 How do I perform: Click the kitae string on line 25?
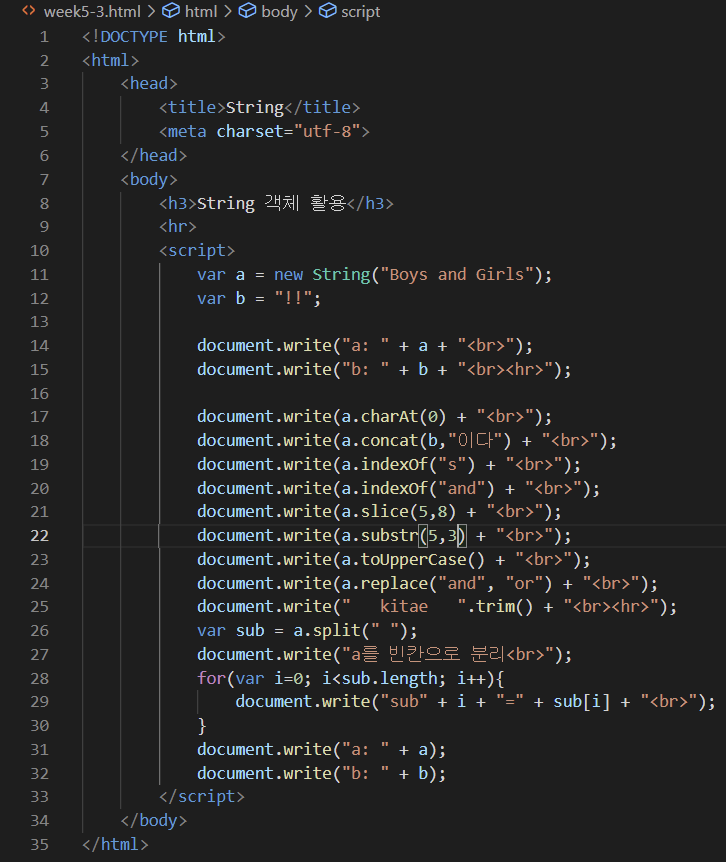(404, 607)
